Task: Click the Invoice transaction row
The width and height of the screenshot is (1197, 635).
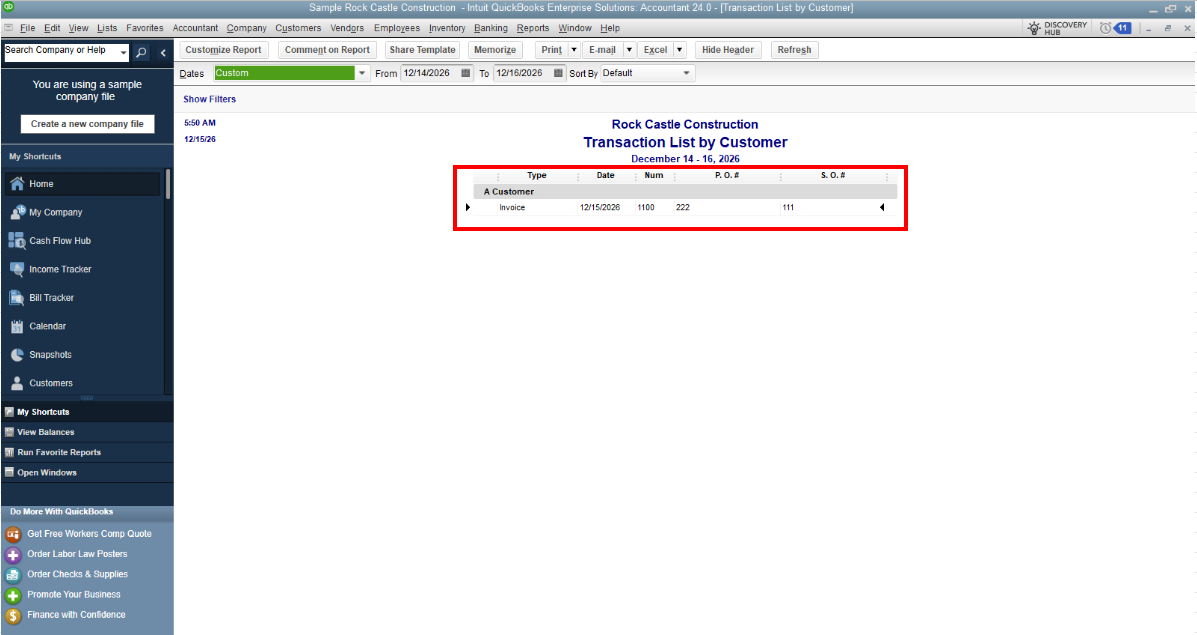Action: [x=684, y=208]
